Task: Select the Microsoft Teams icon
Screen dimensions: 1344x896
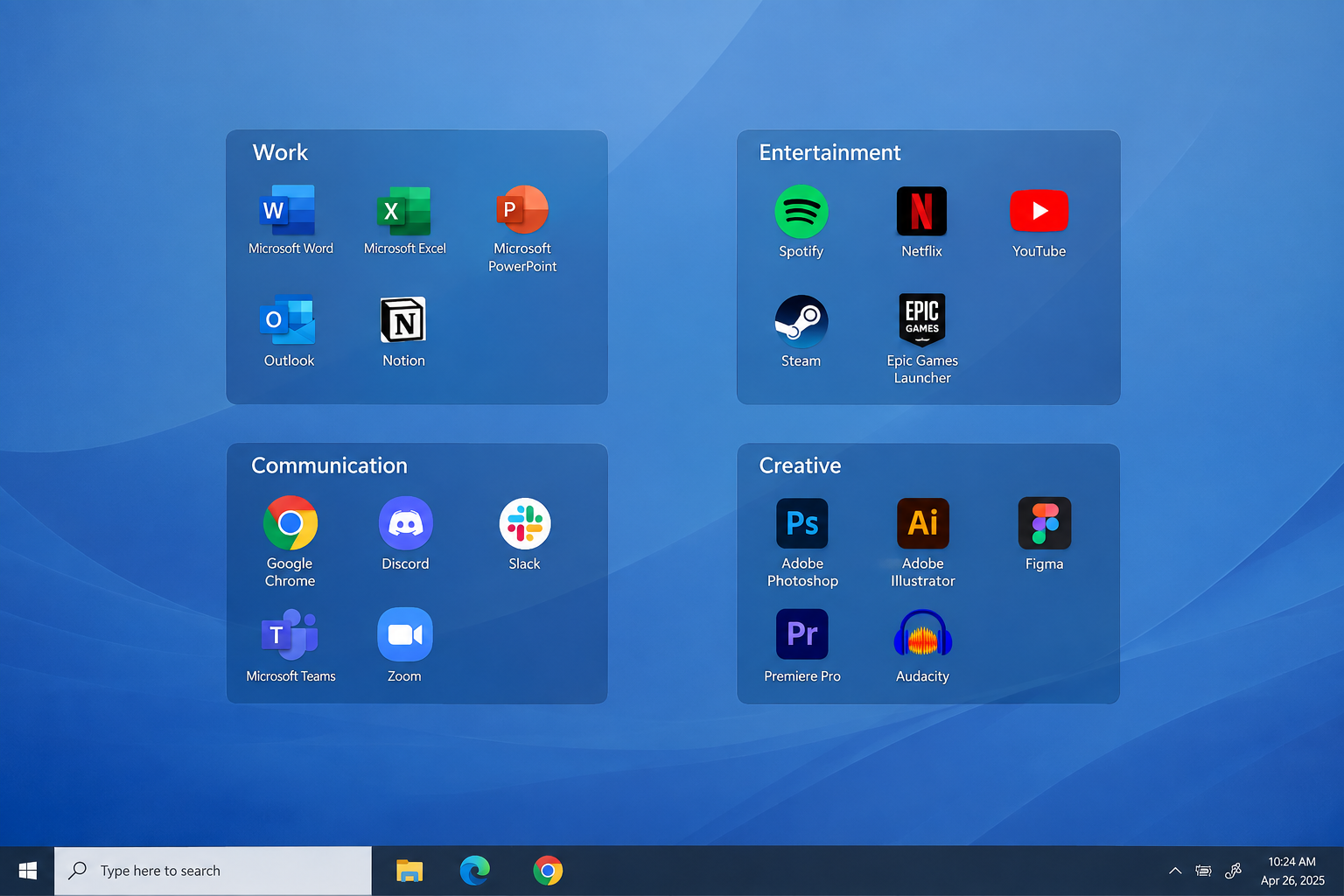Action: point(290,635)
